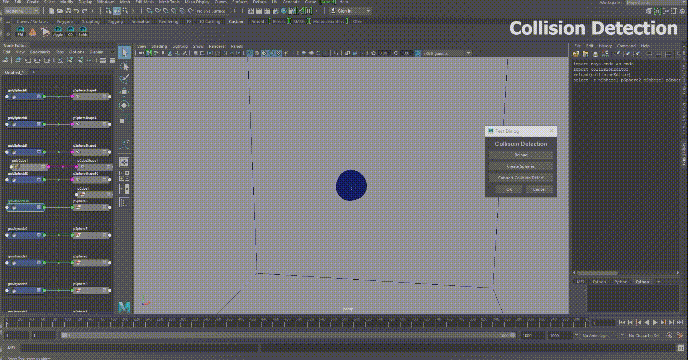Open the Rendering shelf tab
Screen dimensions: 688x360
pos(168,22)
